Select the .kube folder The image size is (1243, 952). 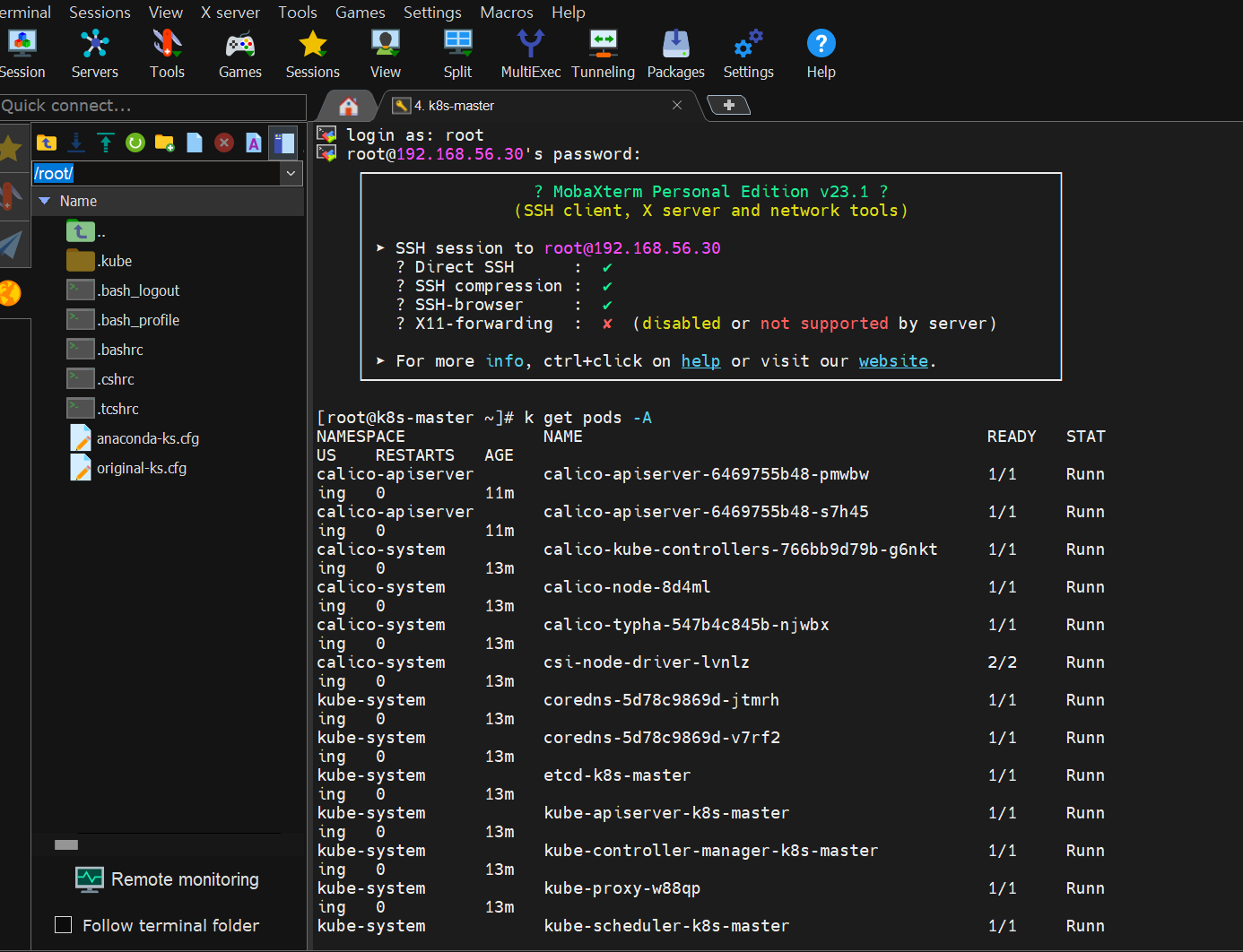100,261
